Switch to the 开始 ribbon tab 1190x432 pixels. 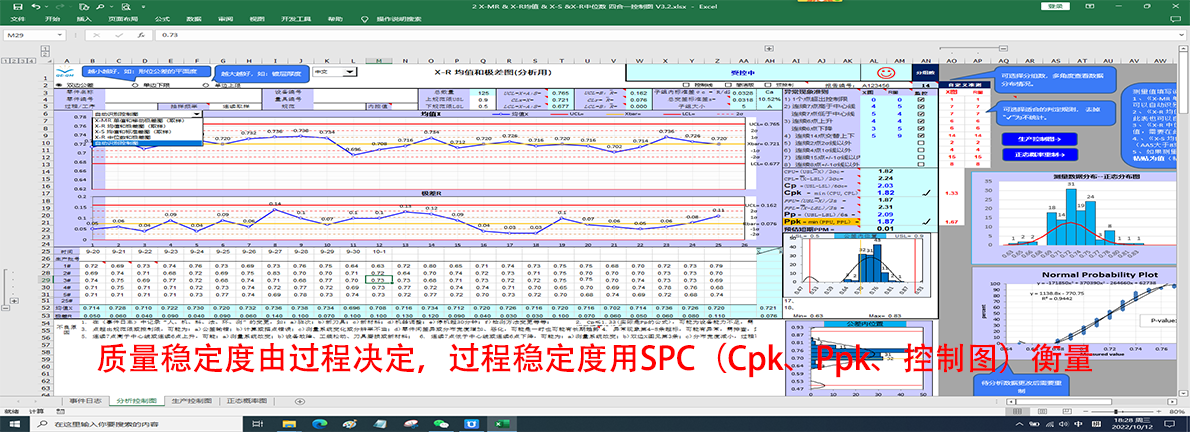pyautogui.click(x=52, y=18)
